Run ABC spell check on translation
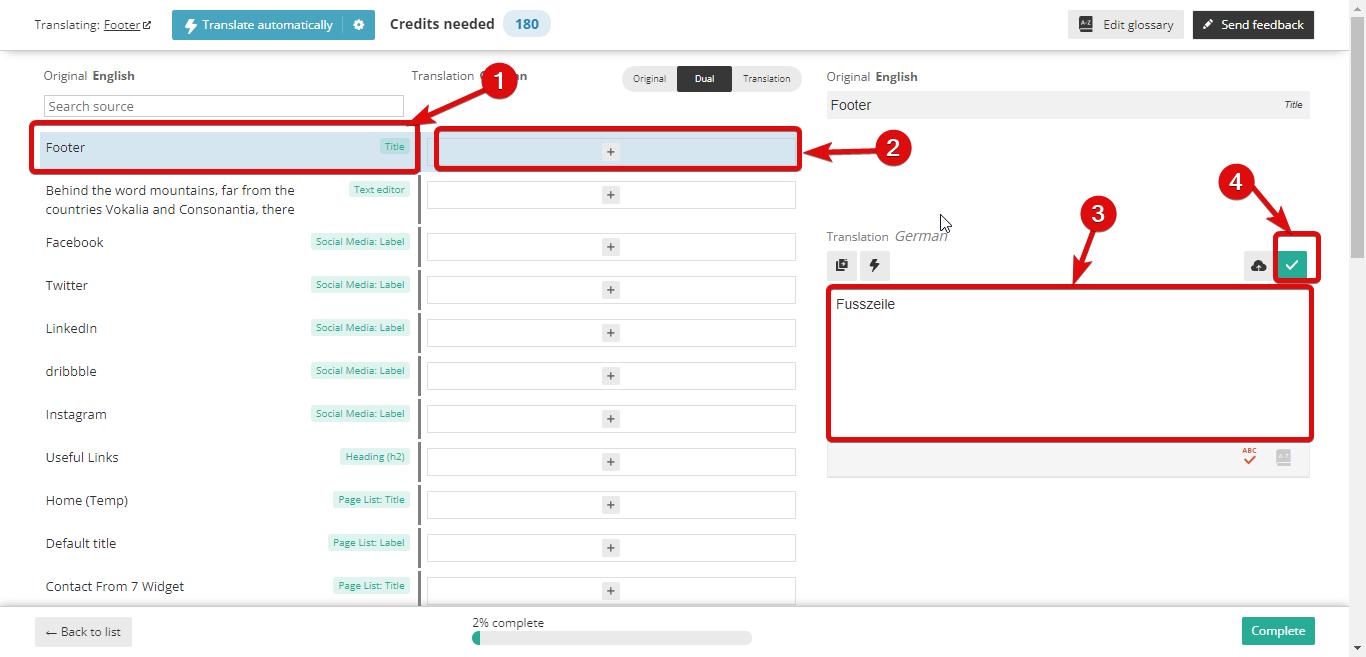1366x657 pixels. (1249, 456)
